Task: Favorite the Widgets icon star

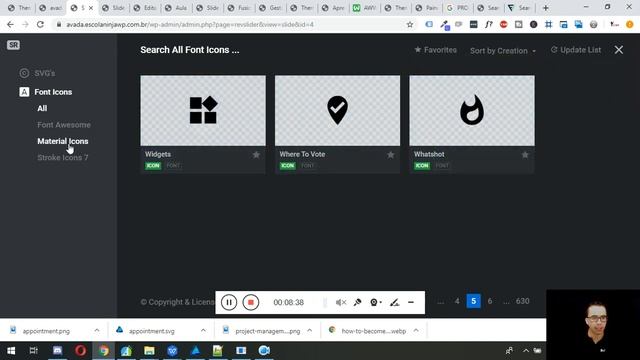Action: point(256,155)
